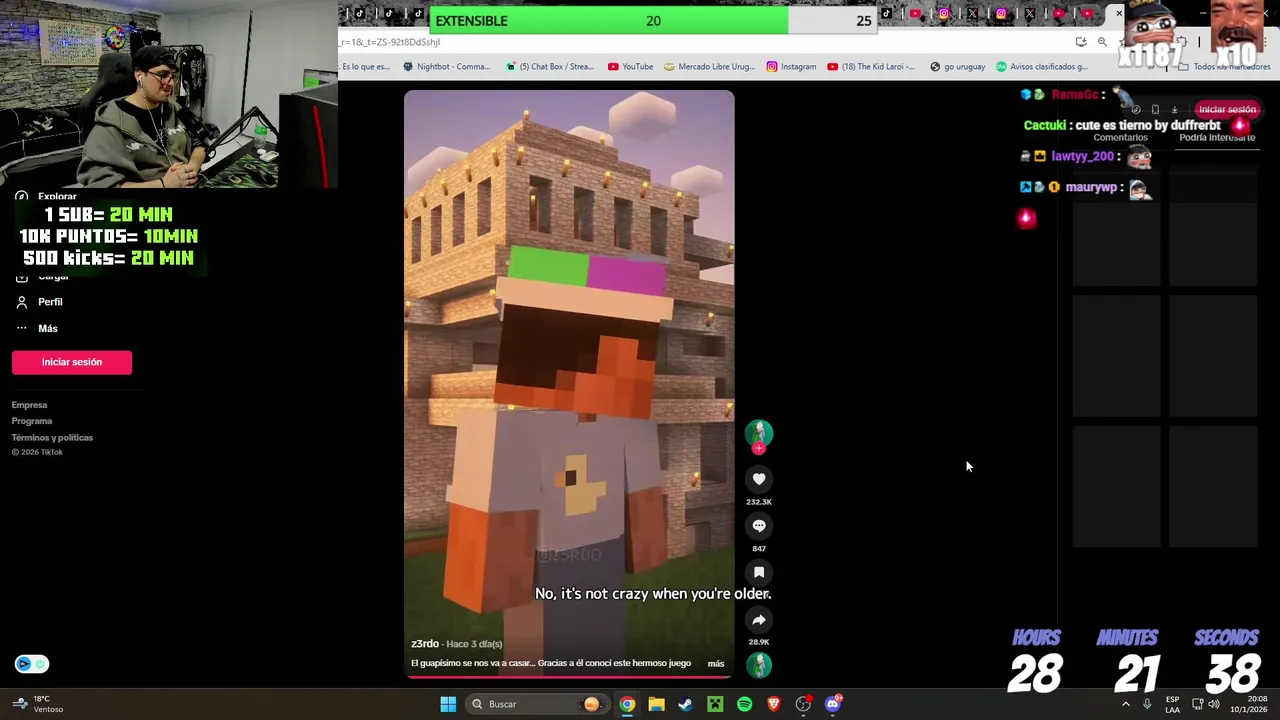1280x720 pixels.
Task: Click the taskbar Buscar search box
Action: tap(538, 704)
